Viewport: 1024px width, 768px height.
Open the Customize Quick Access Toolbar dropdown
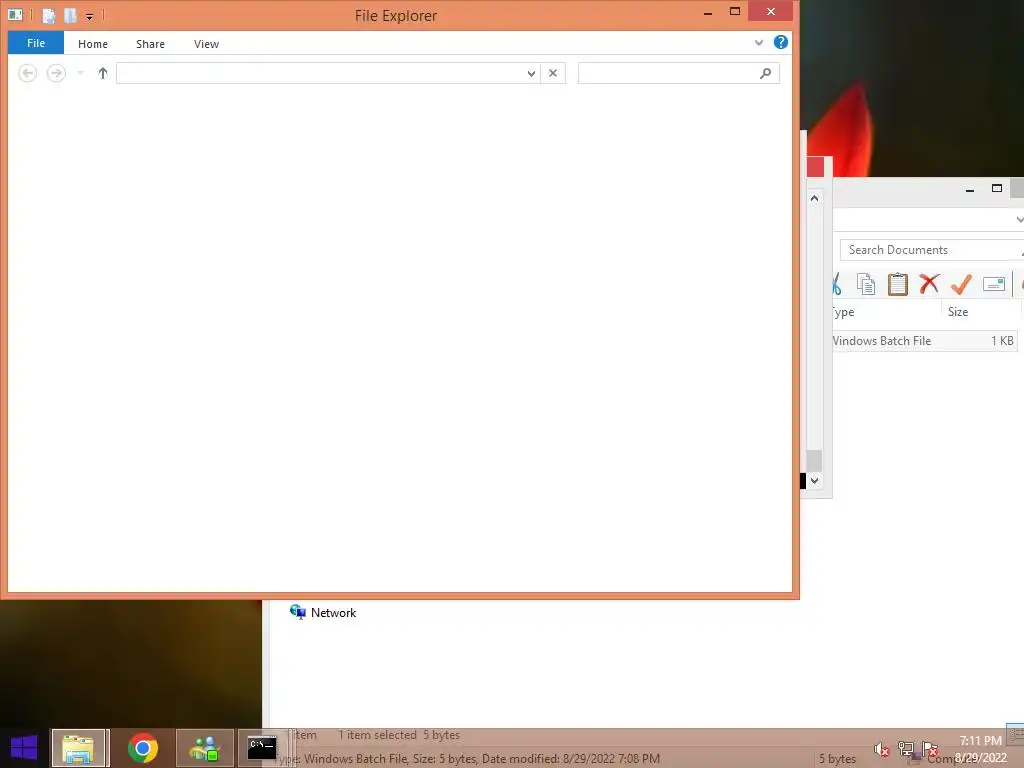89,16
